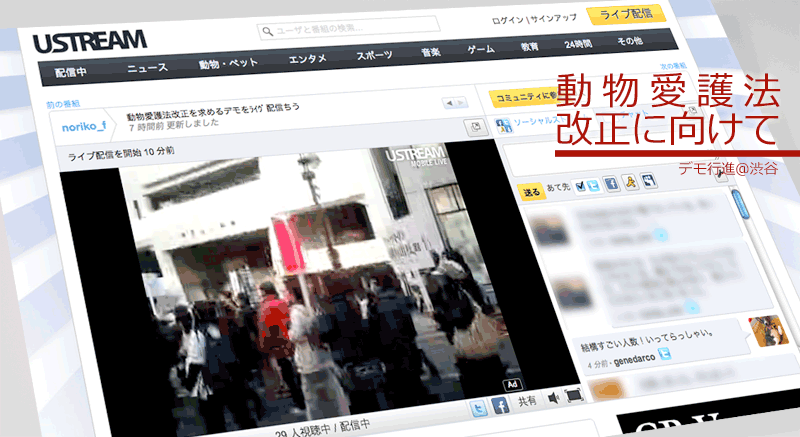Open the 動物・ペット category tab
Screen dimensions: 800x437
pyautogui.click(x=228, y=63)
